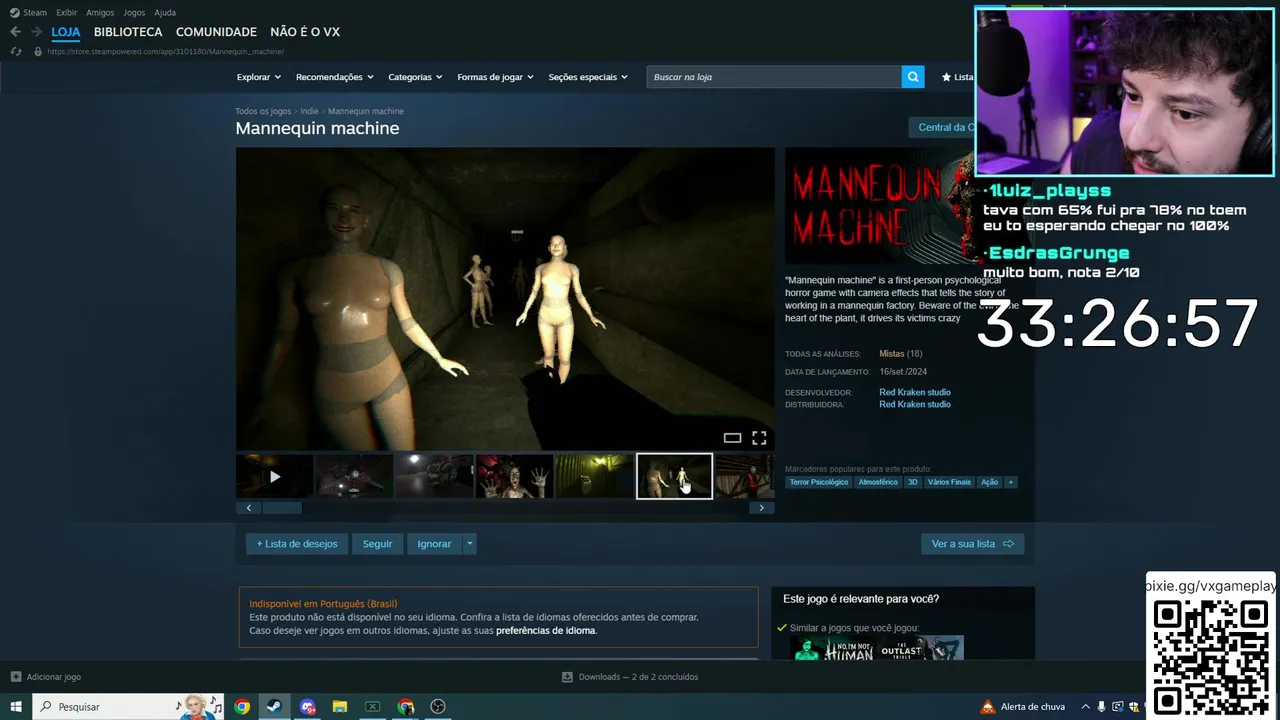
Task: Open OBS Studio from taskbar
Action: click(438, 707)
